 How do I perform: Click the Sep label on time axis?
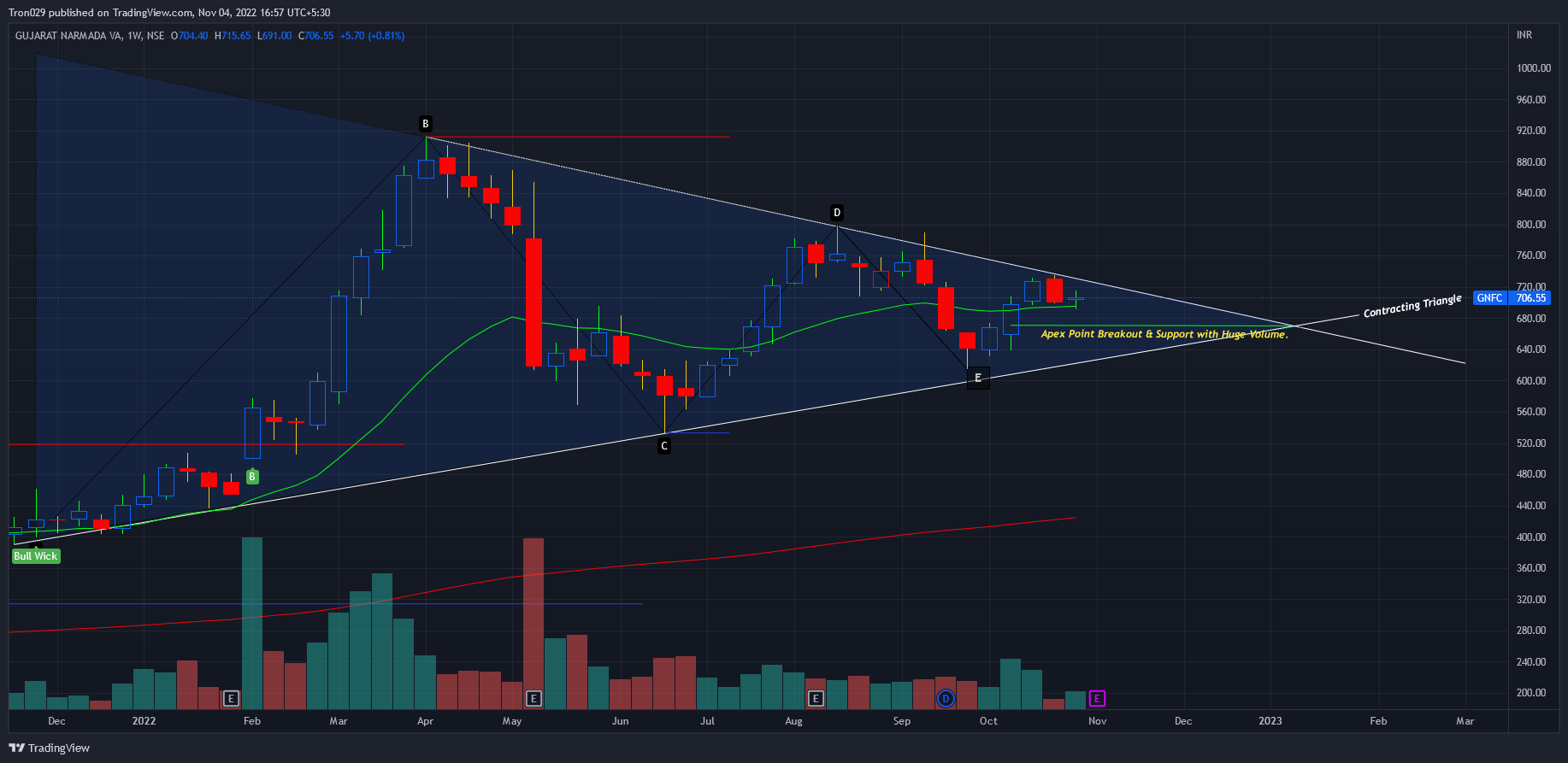tap(902, 721)
